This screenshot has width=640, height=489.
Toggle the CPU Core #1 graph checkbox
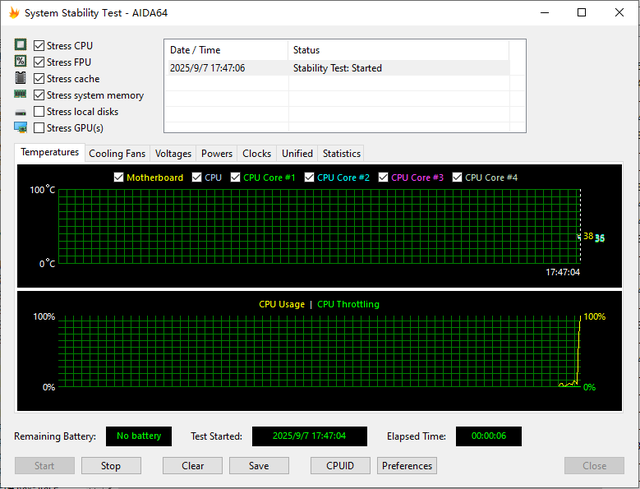(x=235, y=177)
